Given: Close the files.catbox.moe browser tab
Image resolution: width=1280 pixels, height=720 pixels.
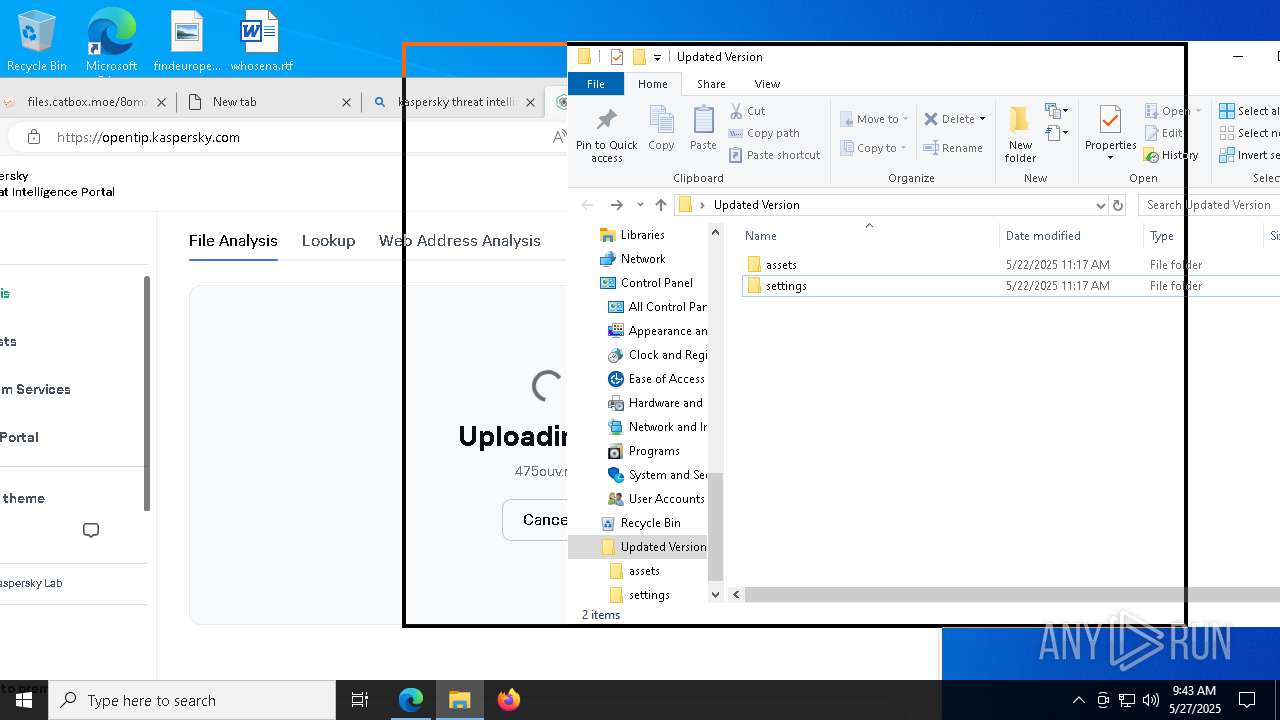Looking at the screenshot, I should click(x=163, y=102).
